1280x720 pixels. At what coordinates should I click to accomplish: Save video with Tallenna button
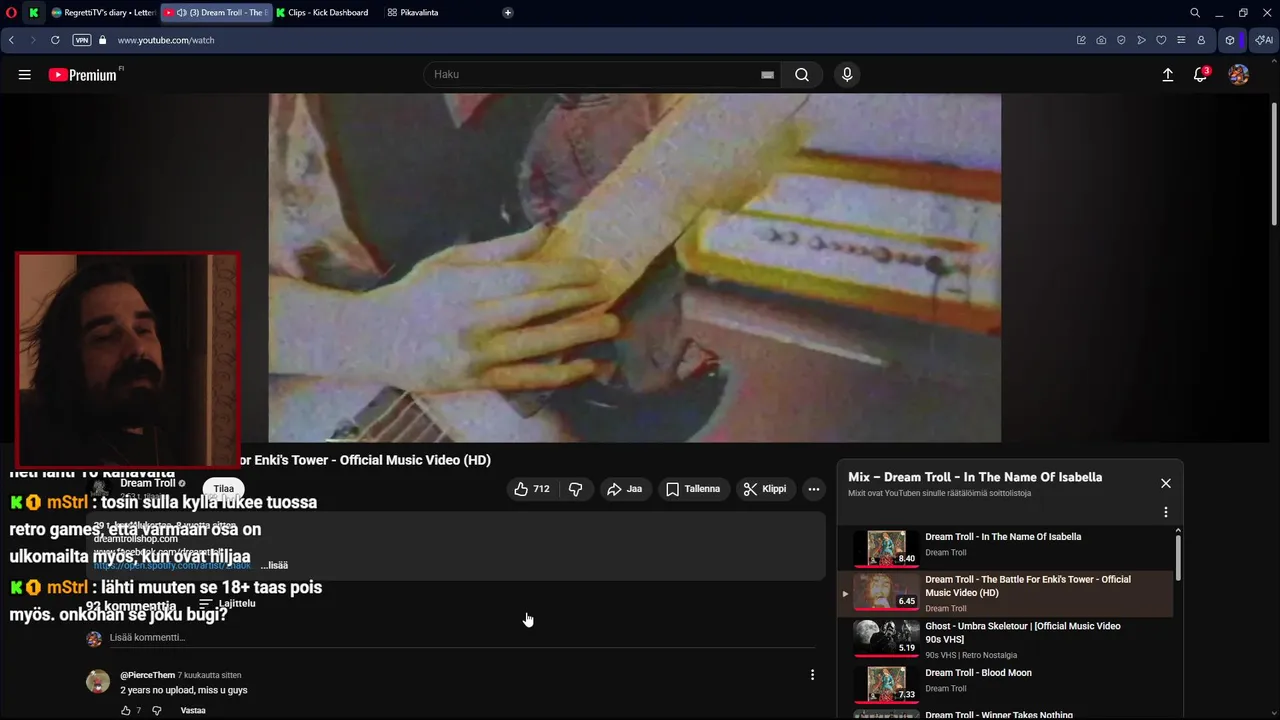point(693,489)
